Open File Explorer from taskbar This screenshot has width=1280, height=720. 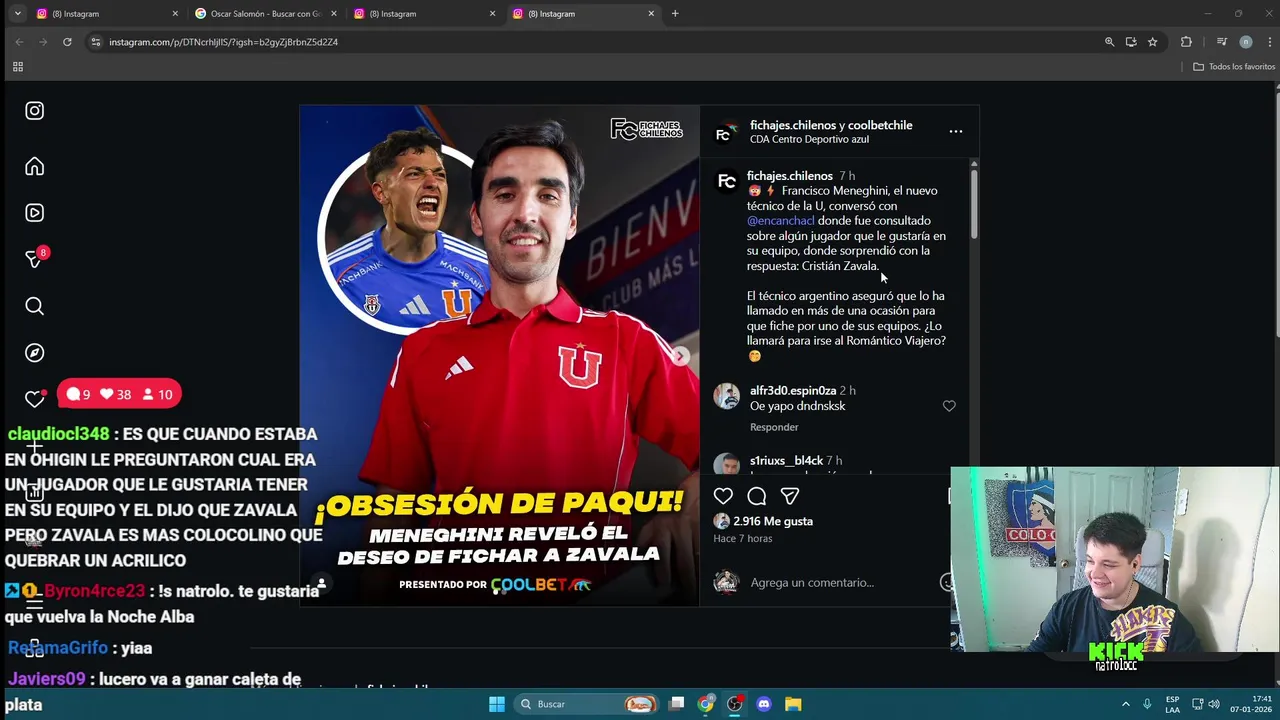[793, 704]
